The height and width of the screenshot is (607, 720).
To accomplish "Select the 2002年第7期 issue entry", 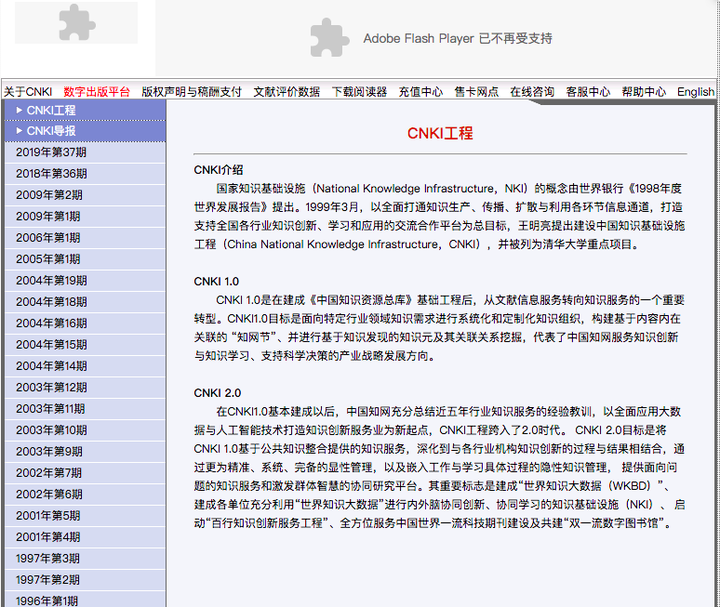I will pyautogui.click(x=48, y=473).
